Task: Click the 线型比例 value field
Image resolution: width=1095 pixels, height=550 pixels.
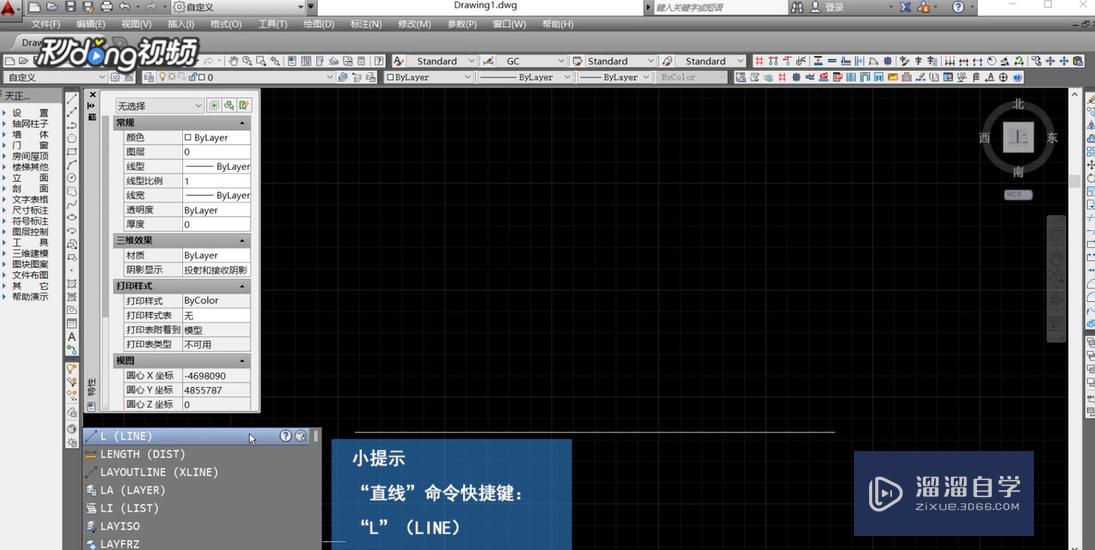Action: coord(216,181)
